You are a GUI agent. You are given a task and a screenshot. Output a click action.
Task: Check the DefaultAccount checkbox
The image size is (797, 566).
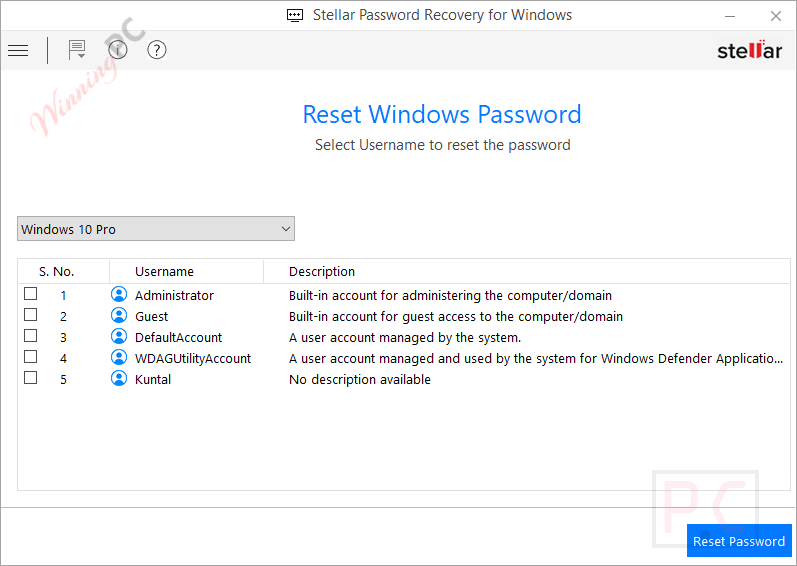point(30,336)
